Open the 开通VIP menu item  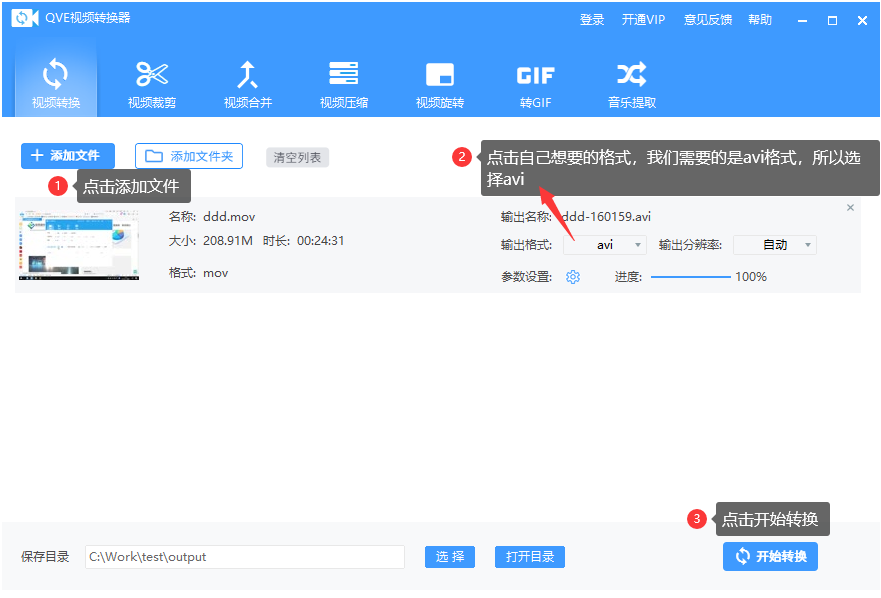(643, 20)
